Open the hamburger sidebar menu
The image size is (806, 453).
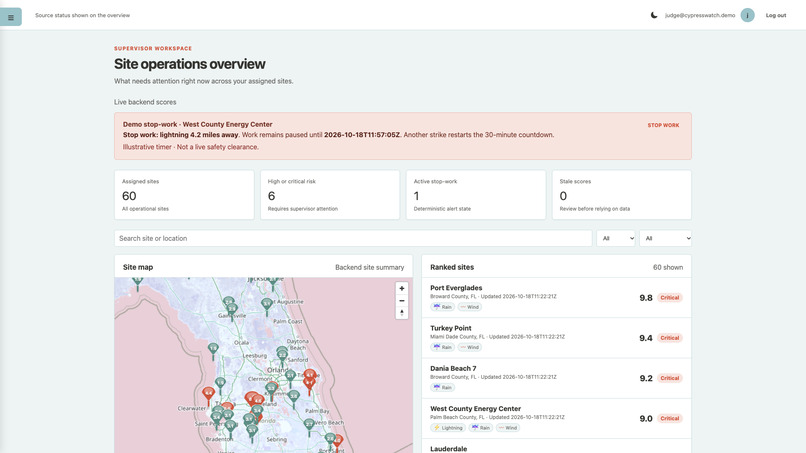click(11, 17)
